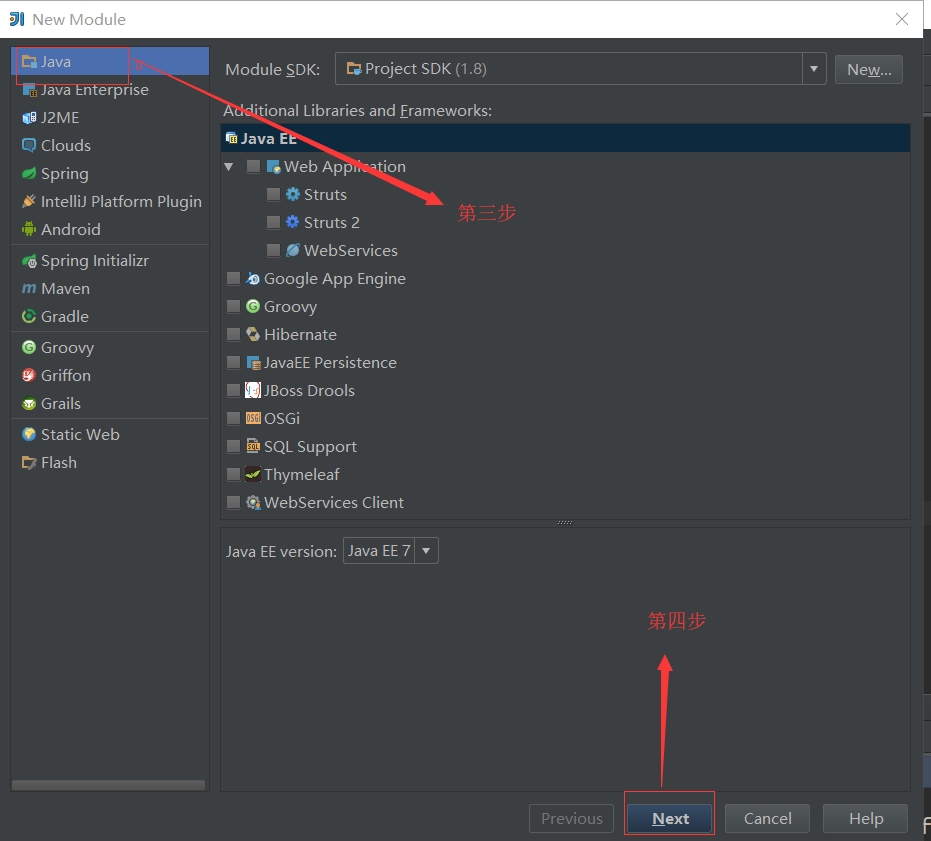Click the Static Web globe icon
The width and height of the screenshot is (931, 841).
click(x=29, y=434)
